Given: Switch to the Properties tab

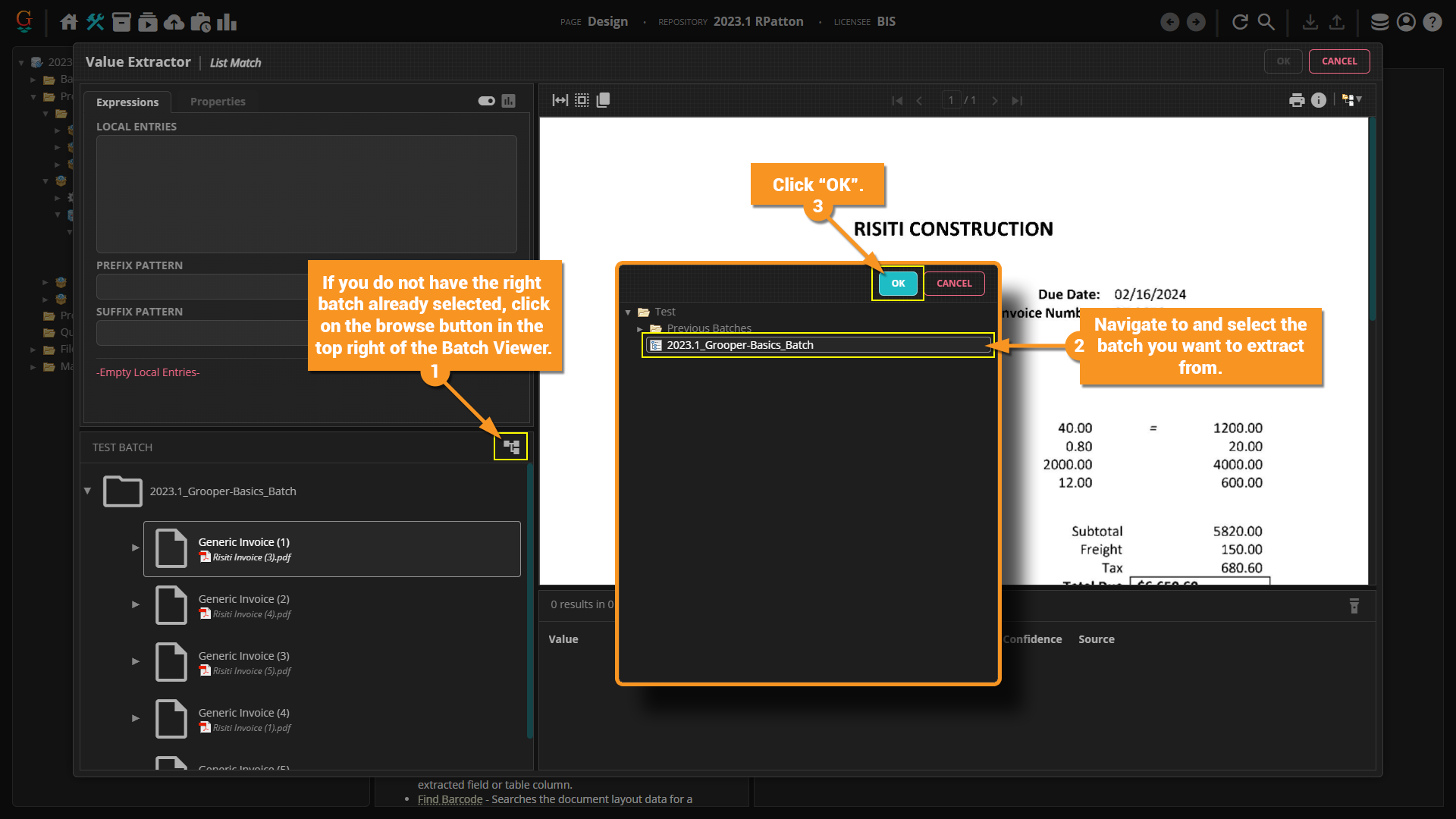Looking at the screenshot, I should pyautogui.click(x=218, y=102).
